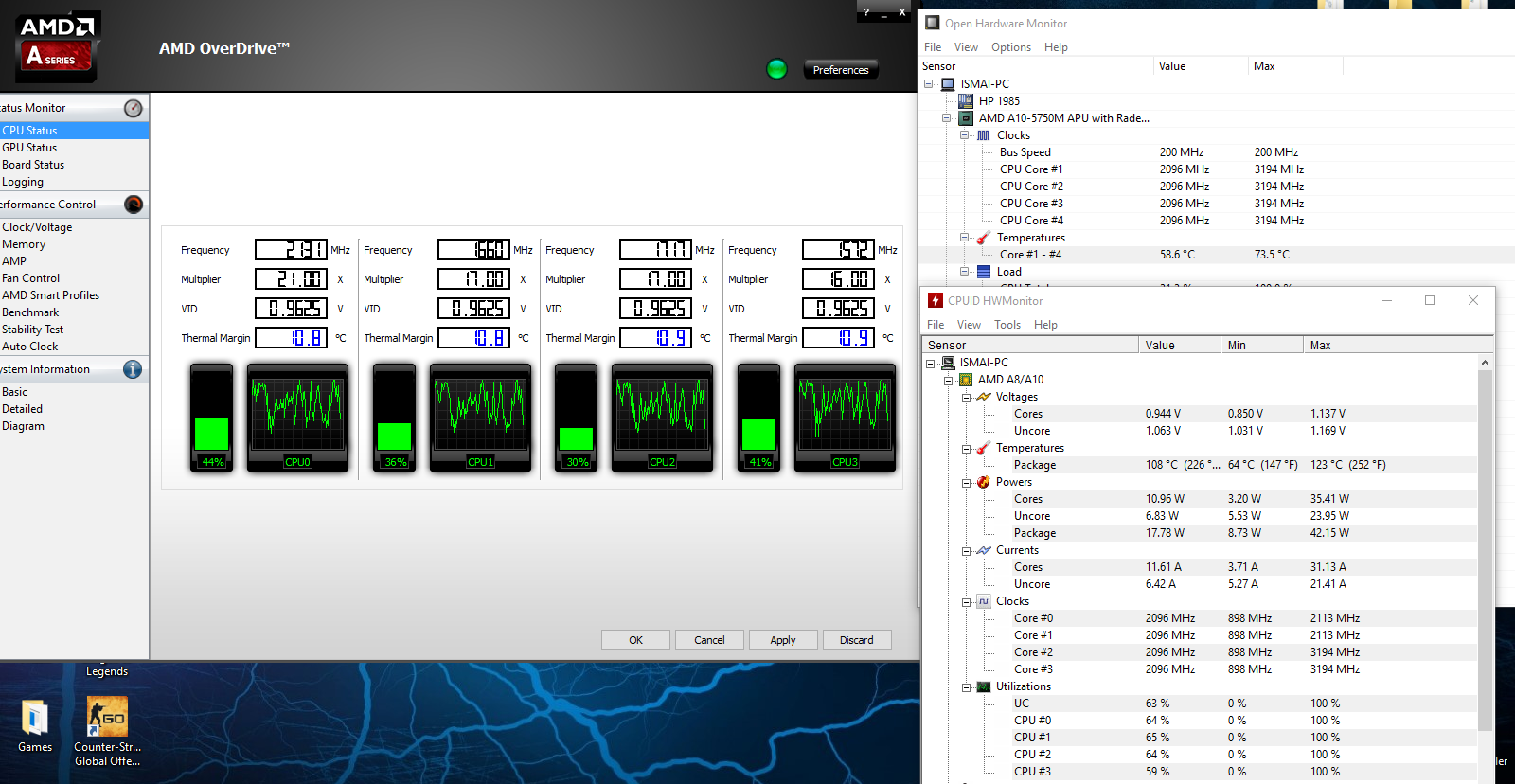Click the Performance Control speedometer icon
This screenshot has height=784, width=1515.
134,205
